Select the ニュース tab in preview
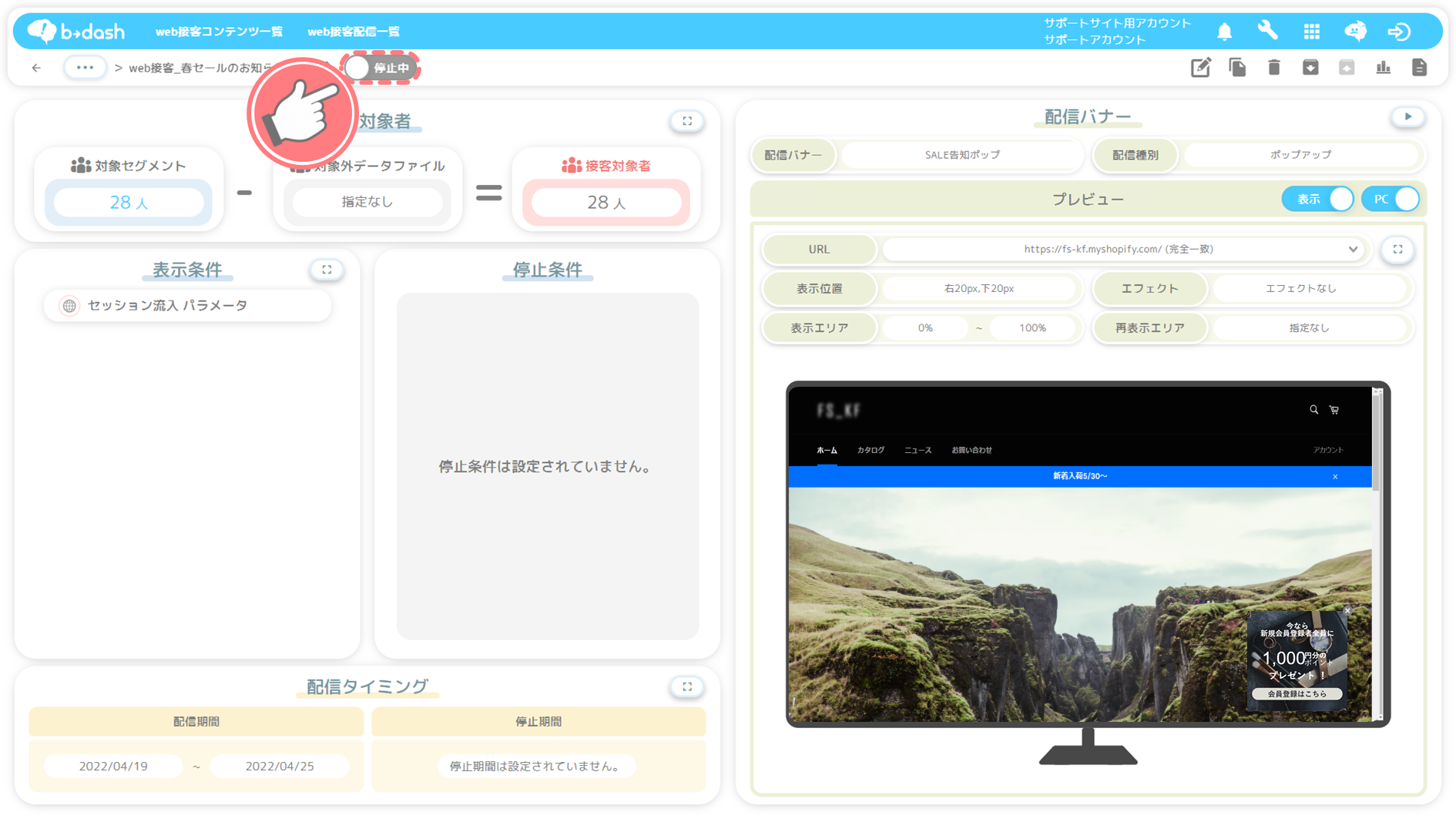Screen dimensions: 1456x819 (918, 451)
